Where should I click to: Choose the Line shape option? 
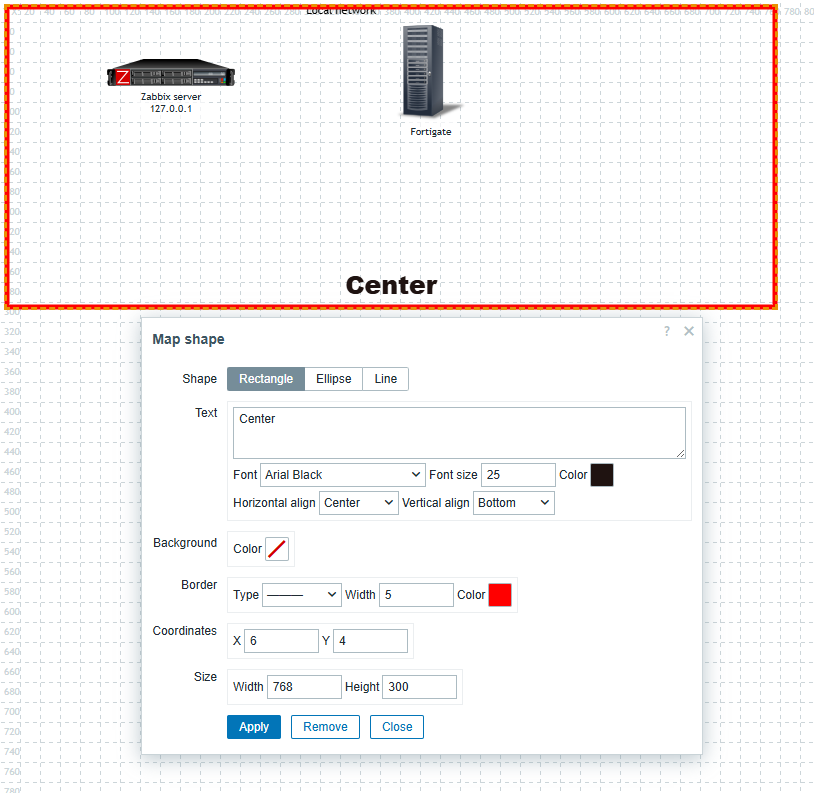pyautogui.click(x=385, y=379)
